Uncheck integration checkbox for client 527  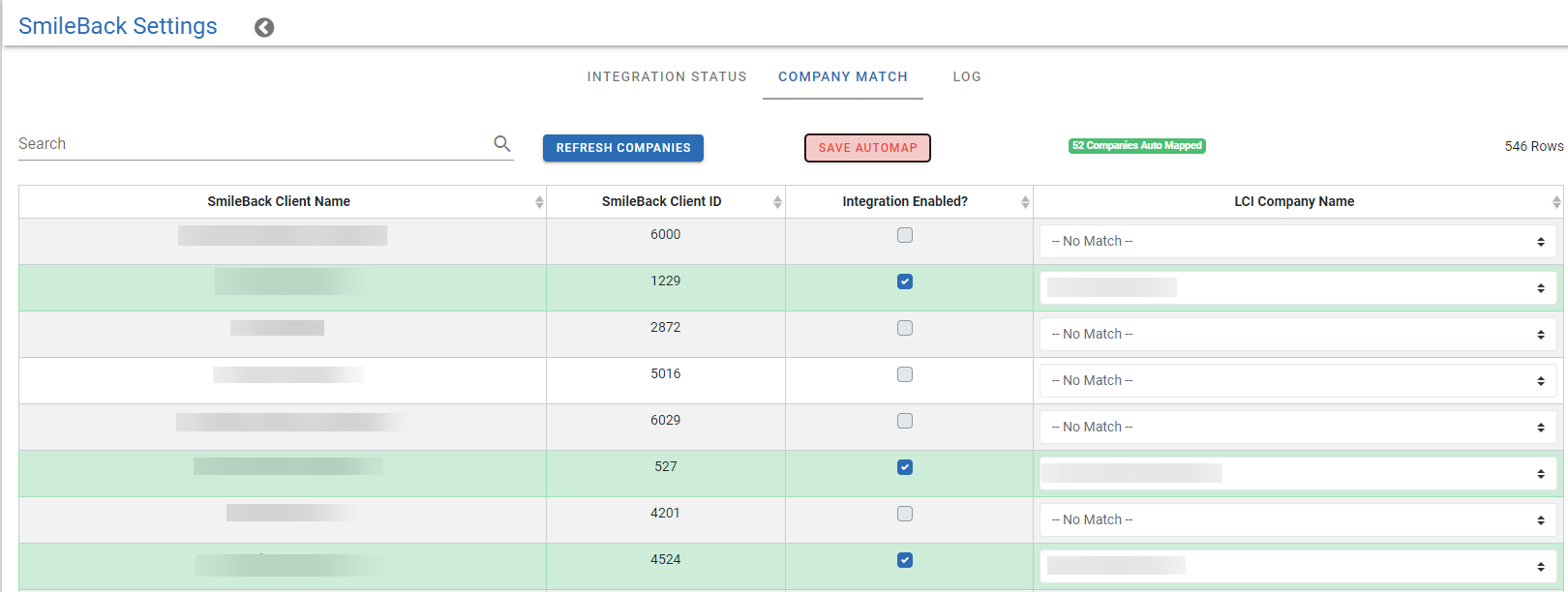click(905, 467)
